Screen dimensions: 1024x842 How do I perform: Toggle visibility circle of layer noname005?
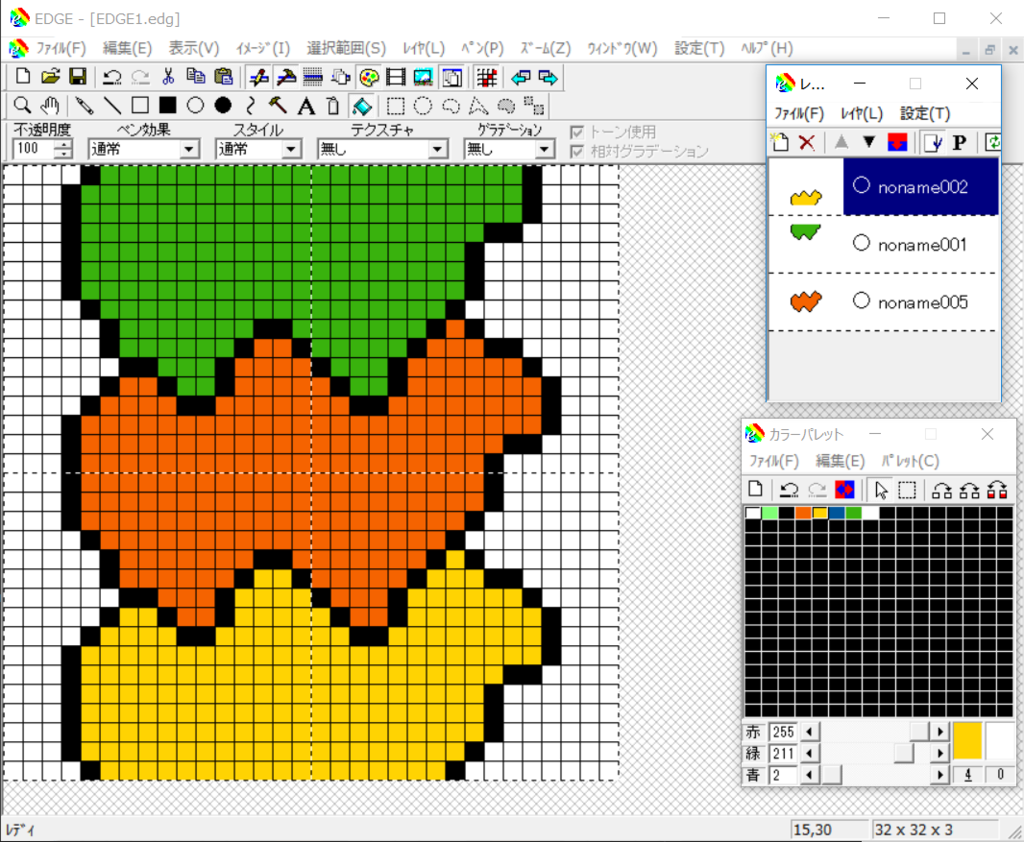861,300
